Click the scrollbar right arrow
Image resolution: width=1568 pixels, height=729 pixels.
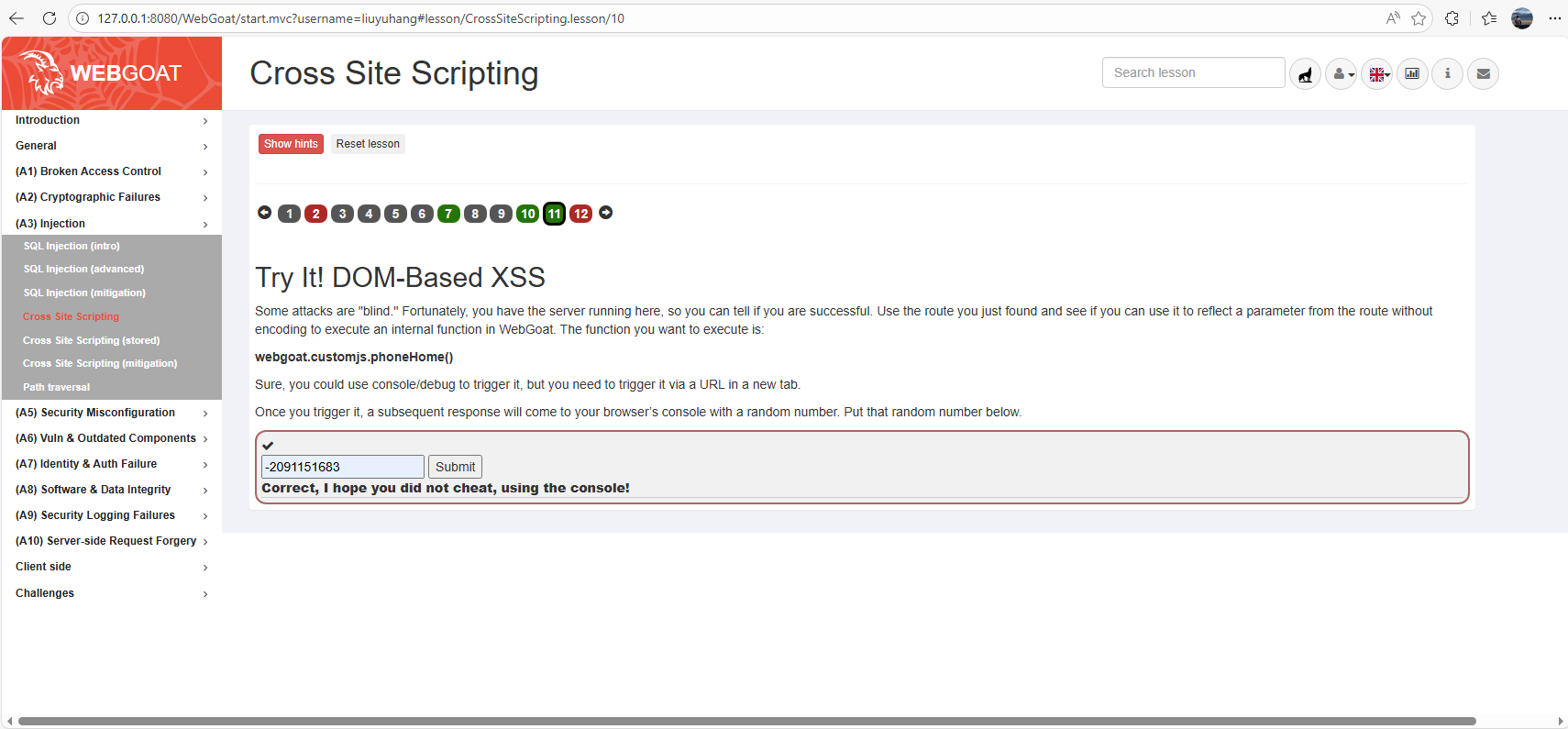tap(1561, 721)
